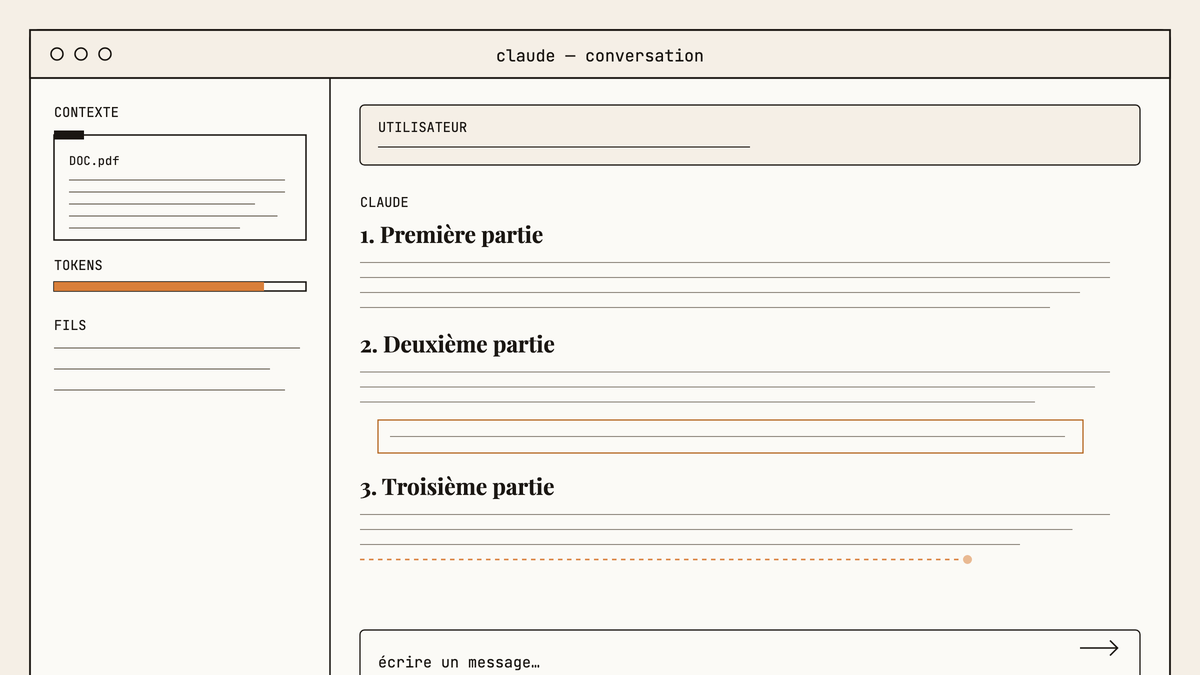1200x675 pixels.
Task: Click the 'TOKENS' sidebar label
Action: pyautogui.click(x=78, y=265)
